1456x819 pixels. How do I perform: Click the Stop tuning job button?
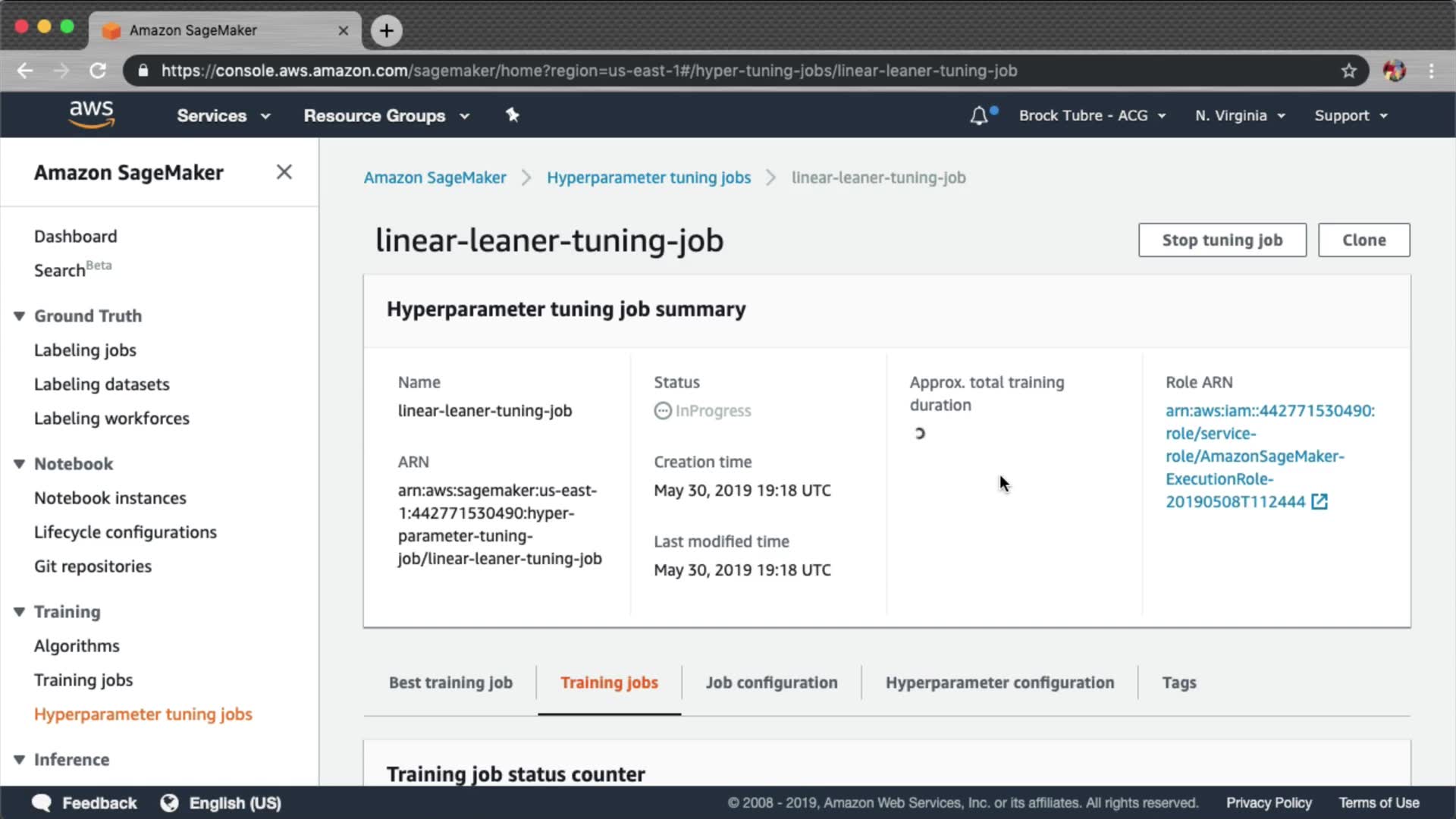tap(1222, 240)
